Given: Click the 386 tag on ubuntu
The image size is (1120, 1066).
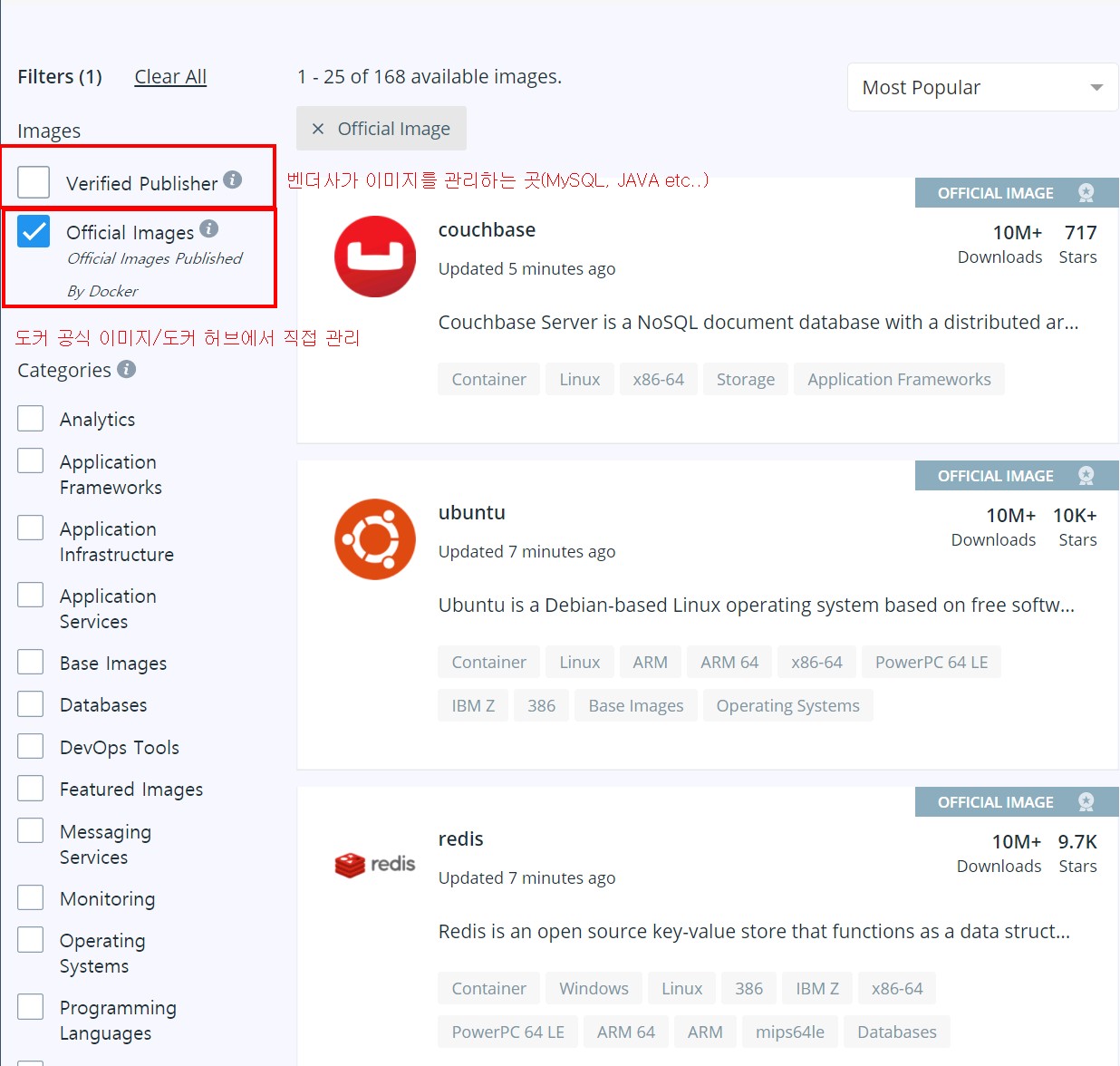Looking at the screenshot, I should [x=541, y=705].
